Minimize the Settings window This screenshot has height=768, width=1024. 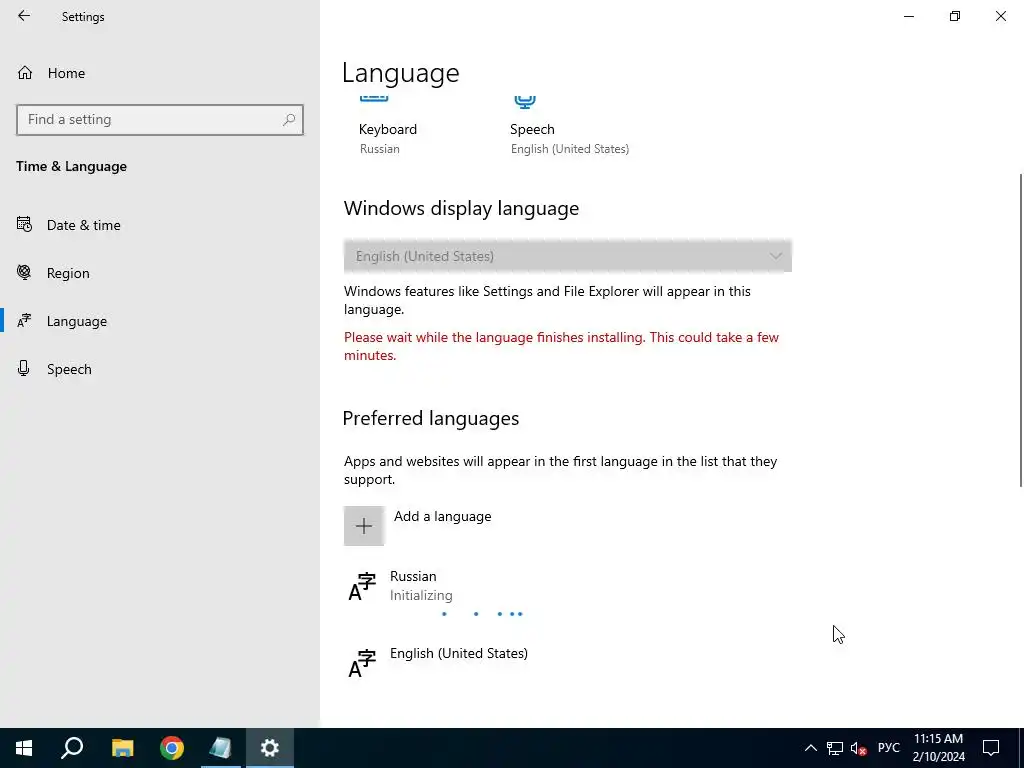click(908, 16)
